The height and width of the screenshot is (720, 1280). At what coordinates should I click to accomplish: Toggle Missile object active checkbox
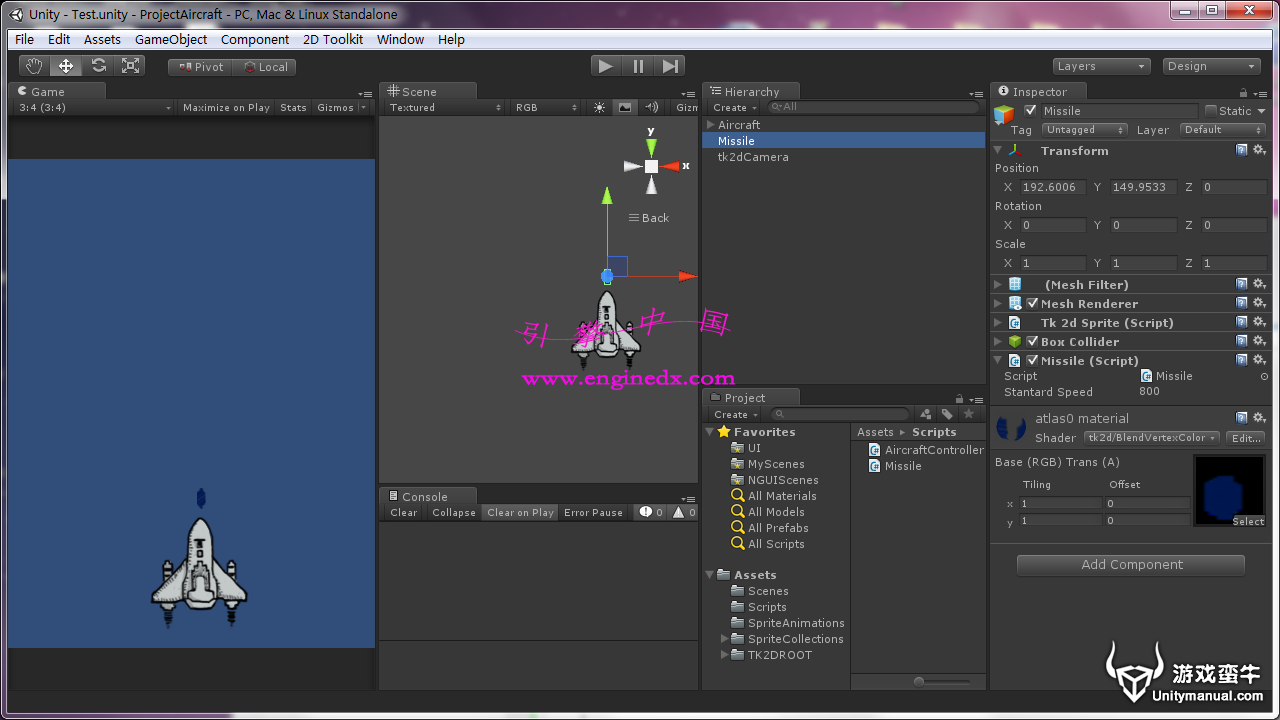click(1030, 111)
